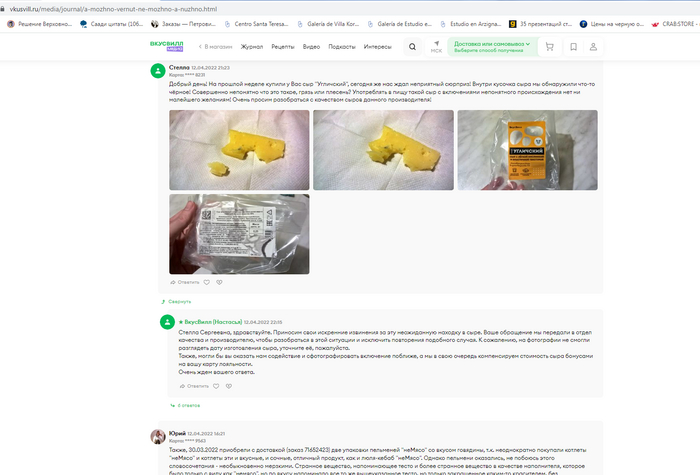Open the 'Цены на черную о...' bookmark
Screen dimensions: 700x475
pos(612,24)
